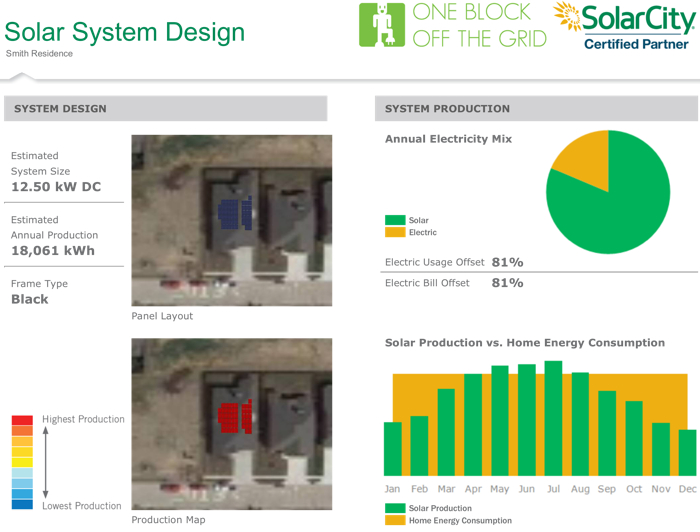700x532 pixels.
Task: Click the Certified Partner label
Action: (x=636, y=44)
